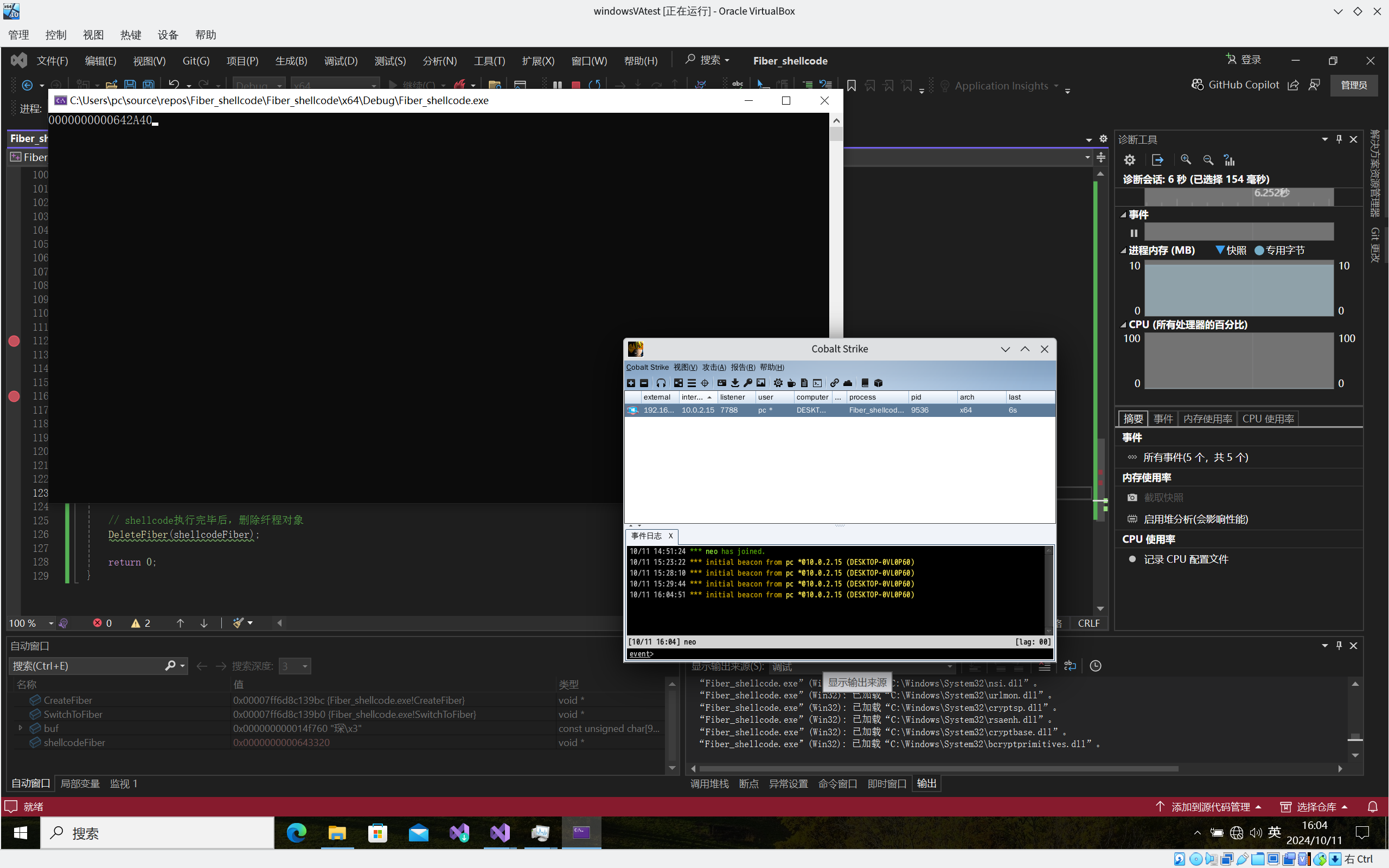
Task: Click the 搜索(Ctrl+E) field in Autos window
Action: click(86, 666)
